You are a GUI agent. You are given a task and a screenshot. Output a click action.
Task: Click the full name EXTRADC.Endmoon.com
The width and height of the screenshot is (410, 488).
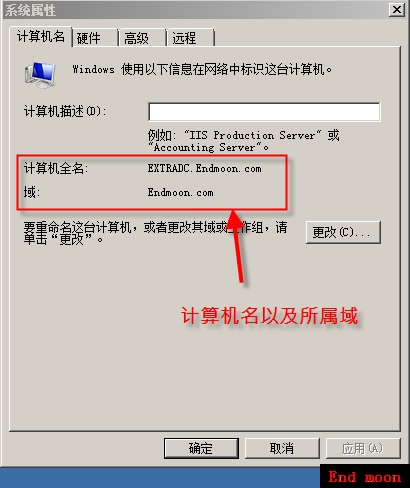(204, 168)
